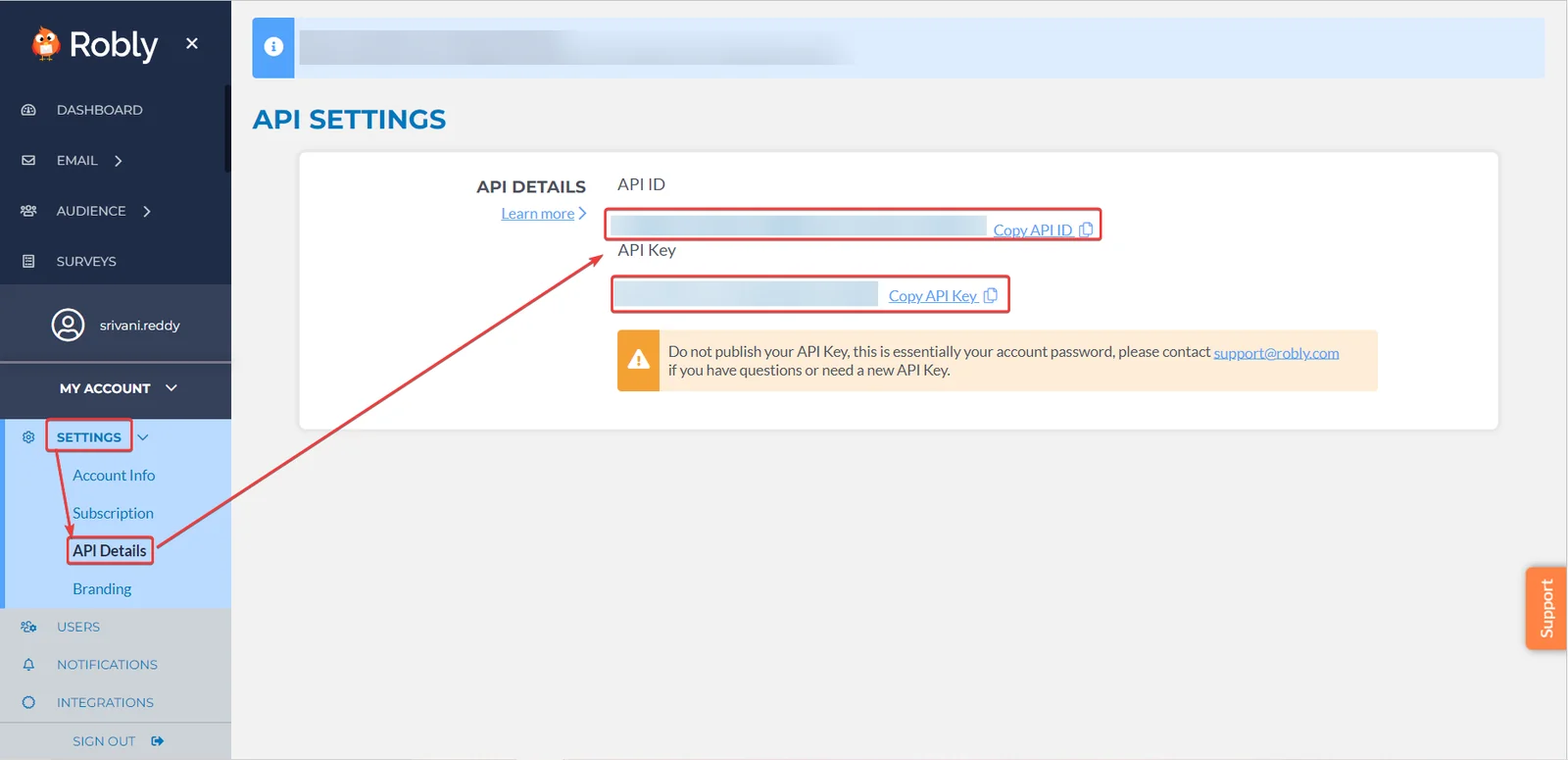The height and width of the screenshot is (760, 1568).
Task: Go to Account Info settings
Action: tap(114, 476)
